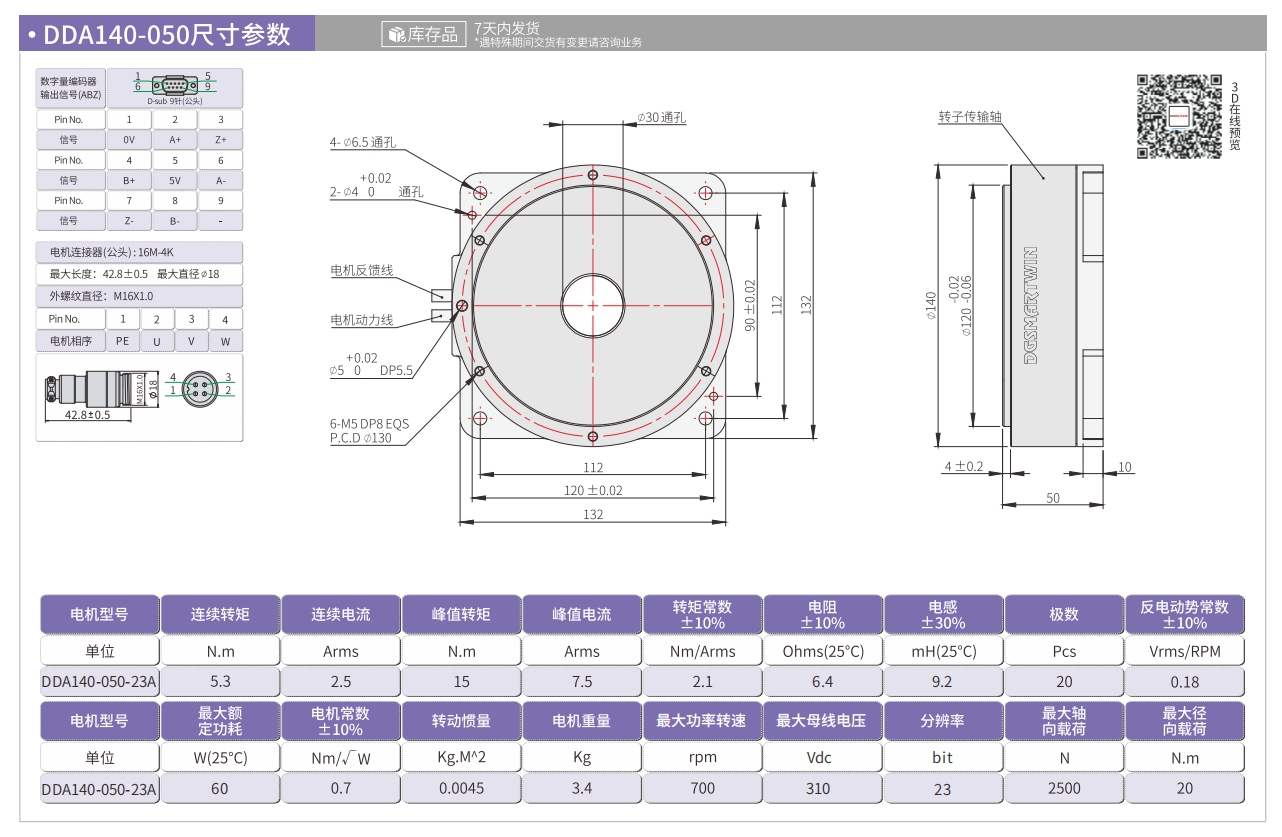
Task: Click the 转动惯量 header cell
Action: point(461,720)
